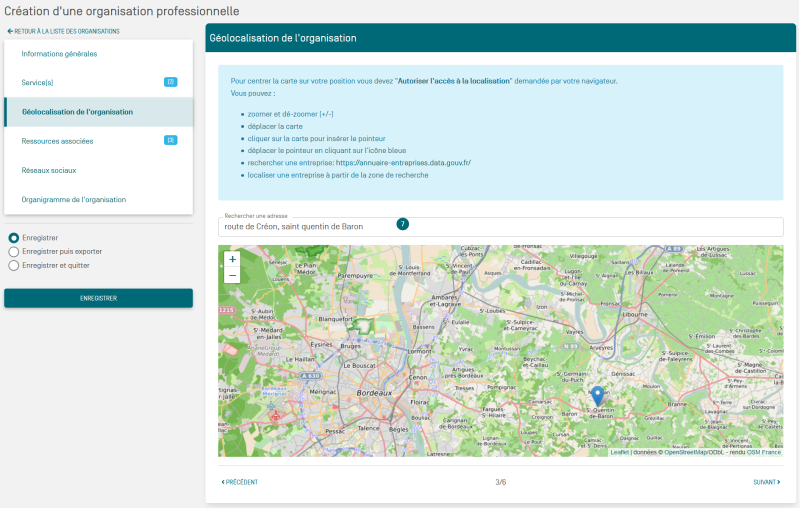Return to the list of organisations
This screenshot has width=800, height=517.
(64, 31)
